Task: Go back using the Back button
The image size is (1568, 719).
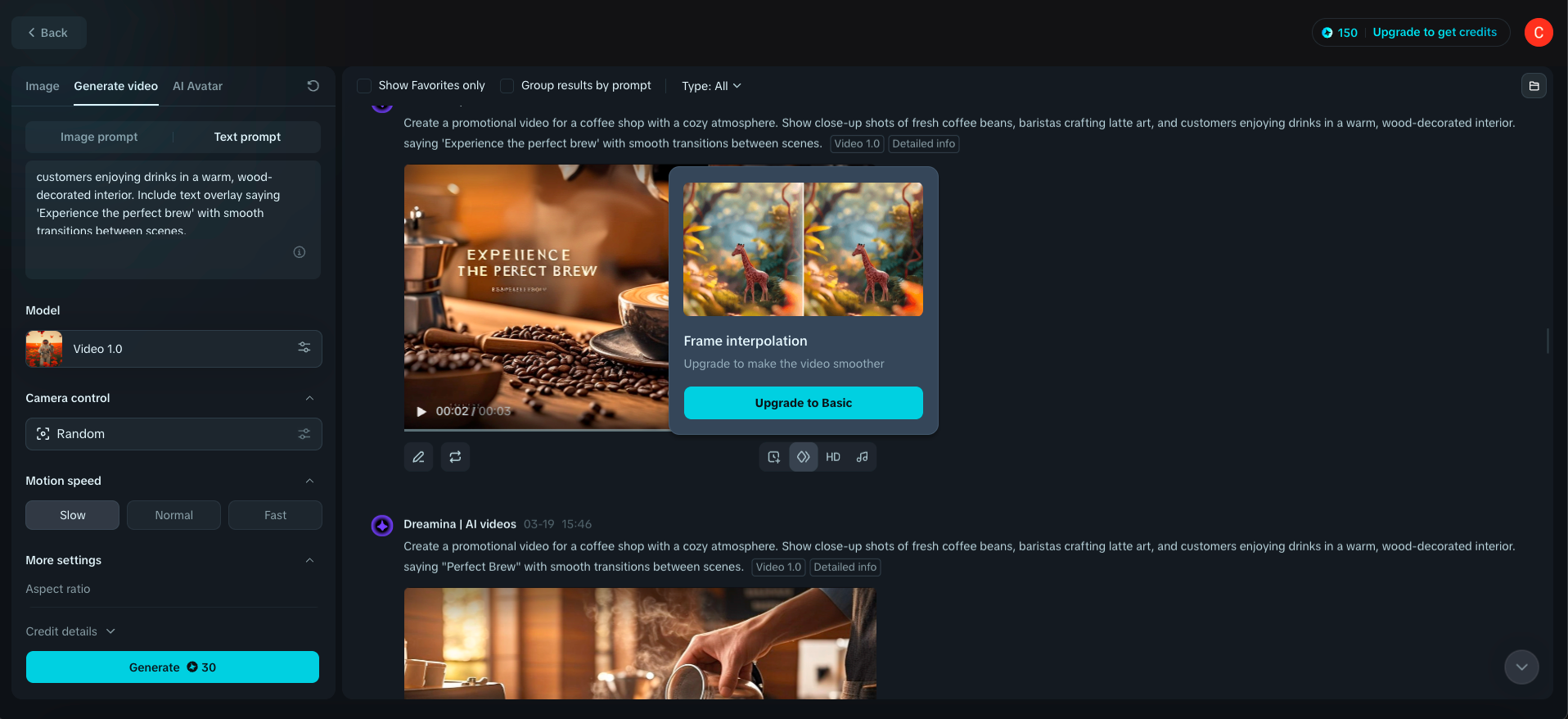Action: (x=48, y=33)
